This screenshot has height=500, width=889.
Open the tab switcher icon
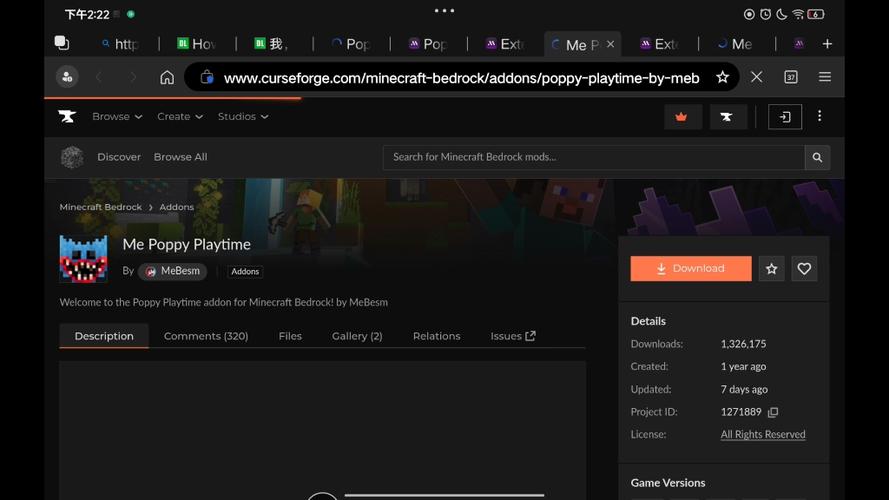pos(62,43)
